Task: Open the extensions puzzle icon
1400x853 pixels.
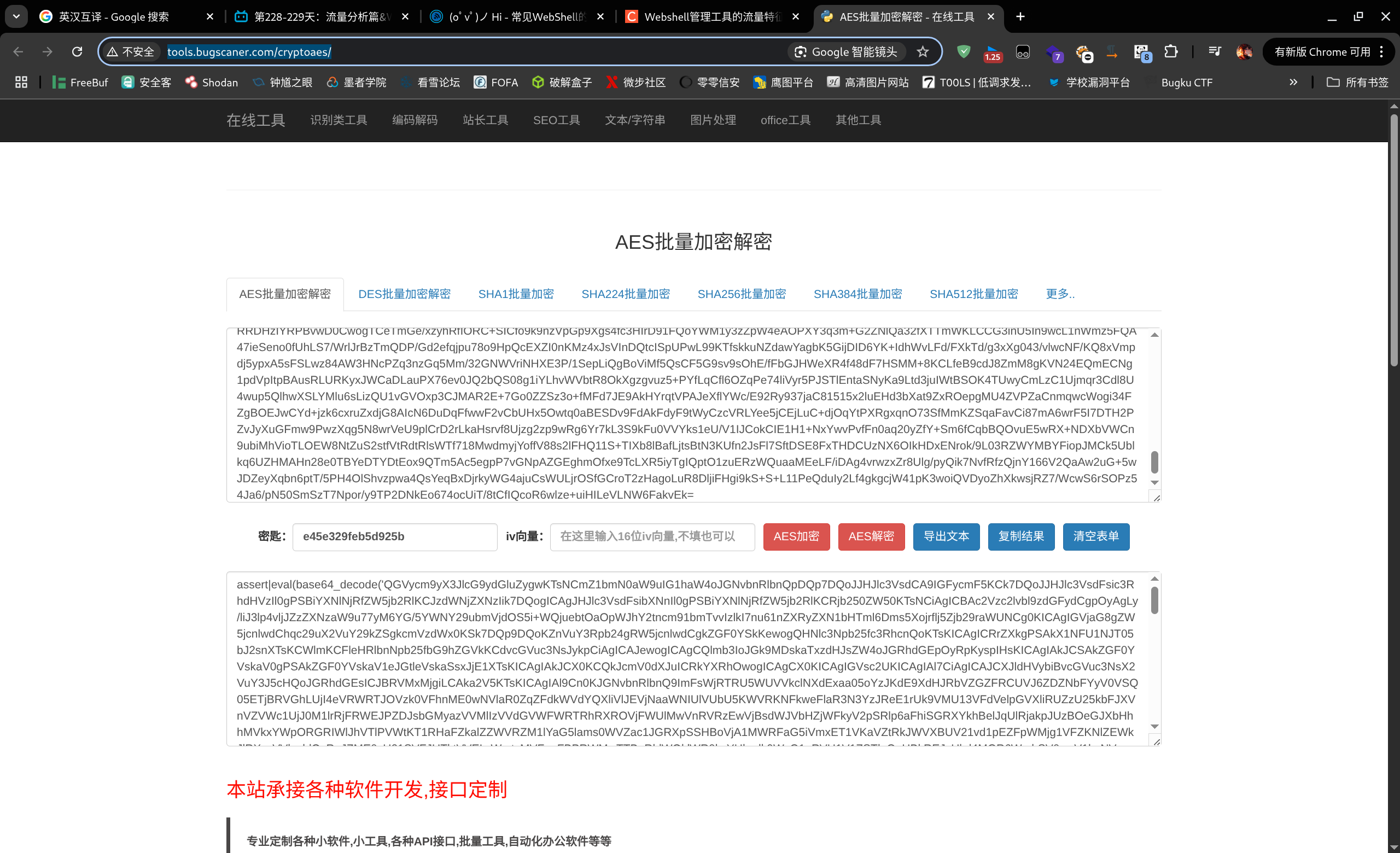Action: (1170, 52)
